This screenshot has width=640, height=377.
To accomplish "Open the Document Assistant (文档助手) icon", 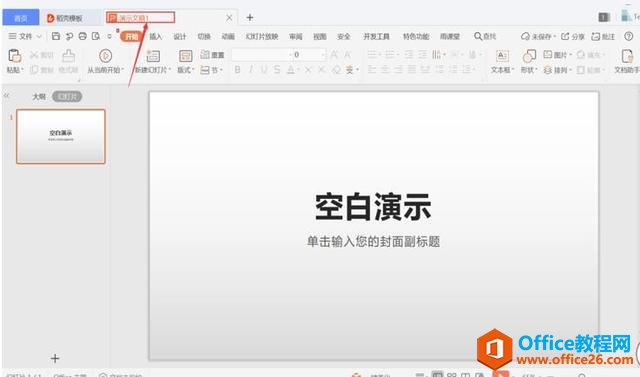I will tap(627, 55).
